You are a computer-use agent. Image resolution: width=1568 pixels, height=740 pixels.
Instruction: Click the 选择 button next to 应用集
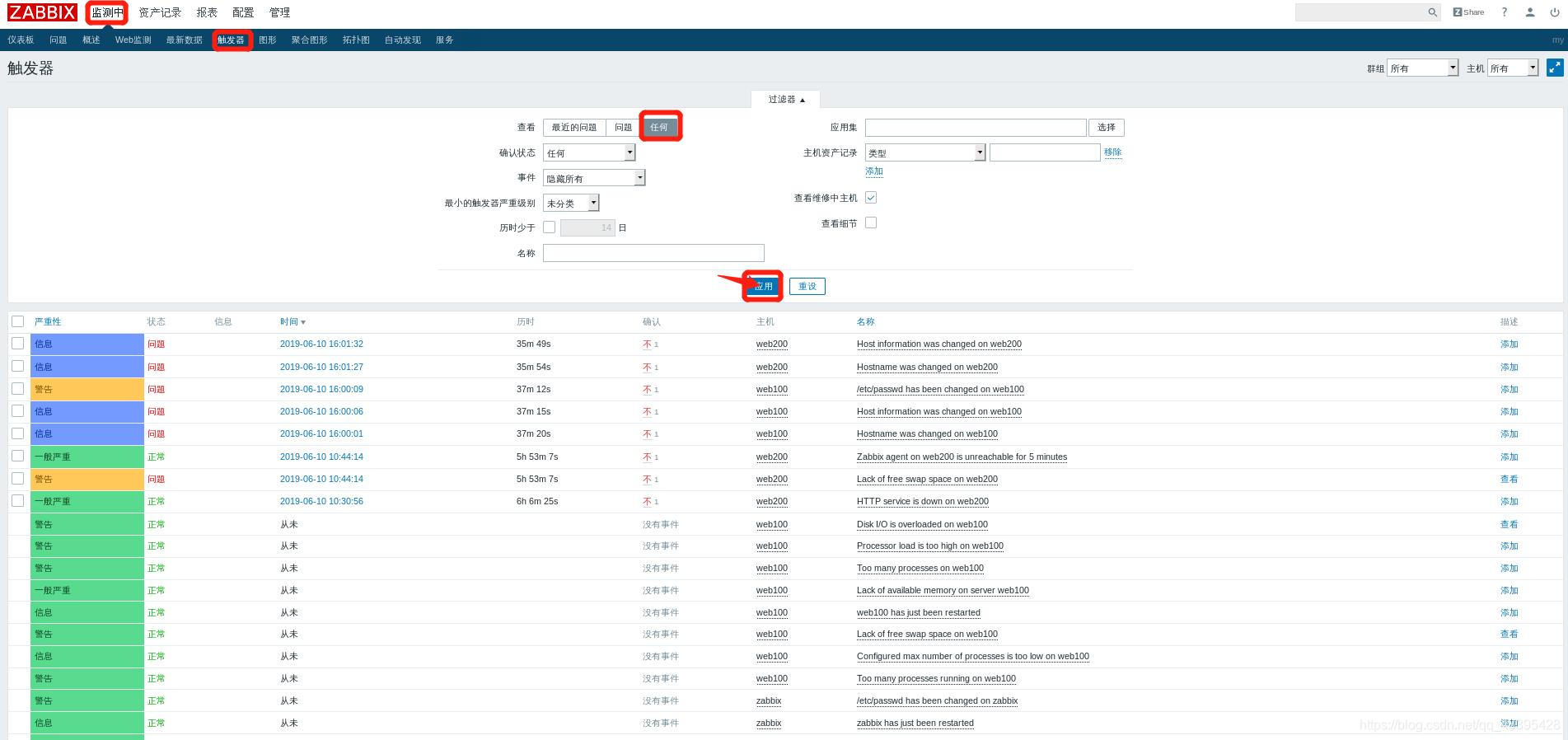pos(1107,127)
